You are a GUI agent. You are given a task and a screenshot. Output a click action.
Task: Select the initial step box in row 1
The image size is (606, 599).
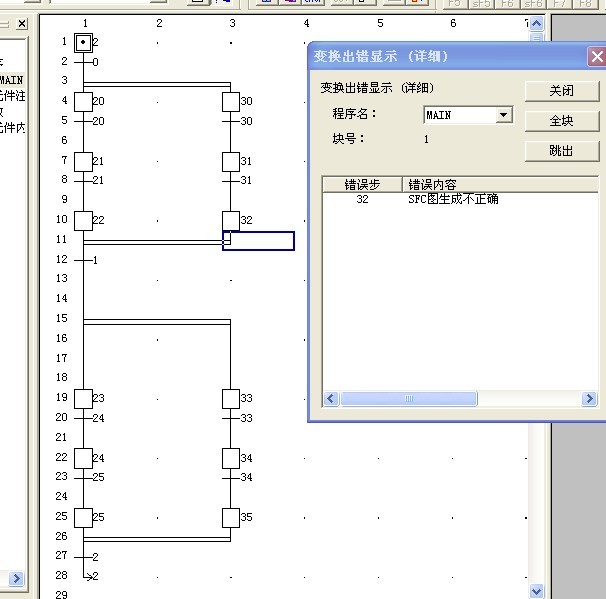84,42
